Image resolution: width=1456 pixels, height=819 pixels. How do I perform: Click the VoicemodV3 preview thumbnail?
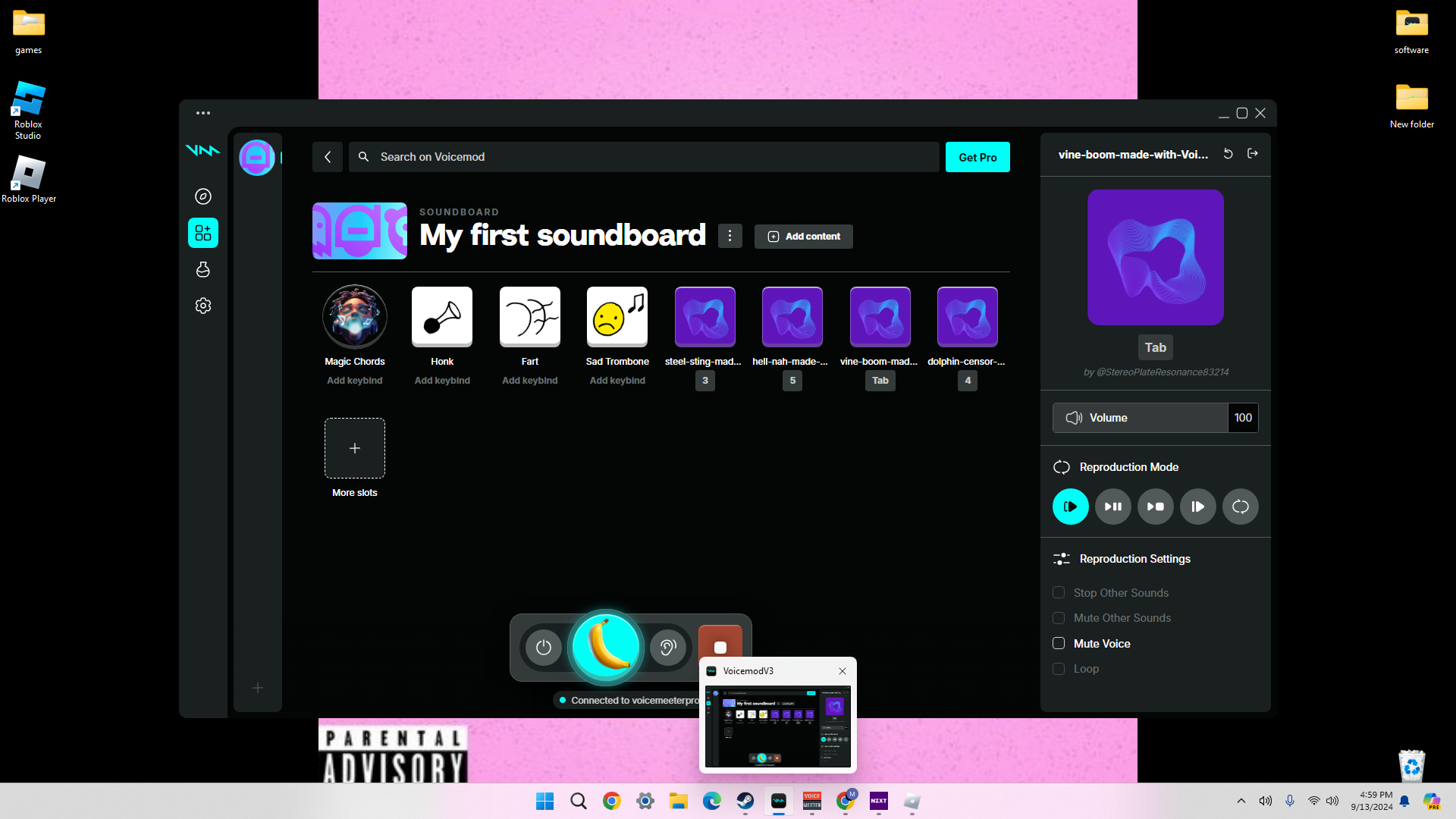[778, 726]
